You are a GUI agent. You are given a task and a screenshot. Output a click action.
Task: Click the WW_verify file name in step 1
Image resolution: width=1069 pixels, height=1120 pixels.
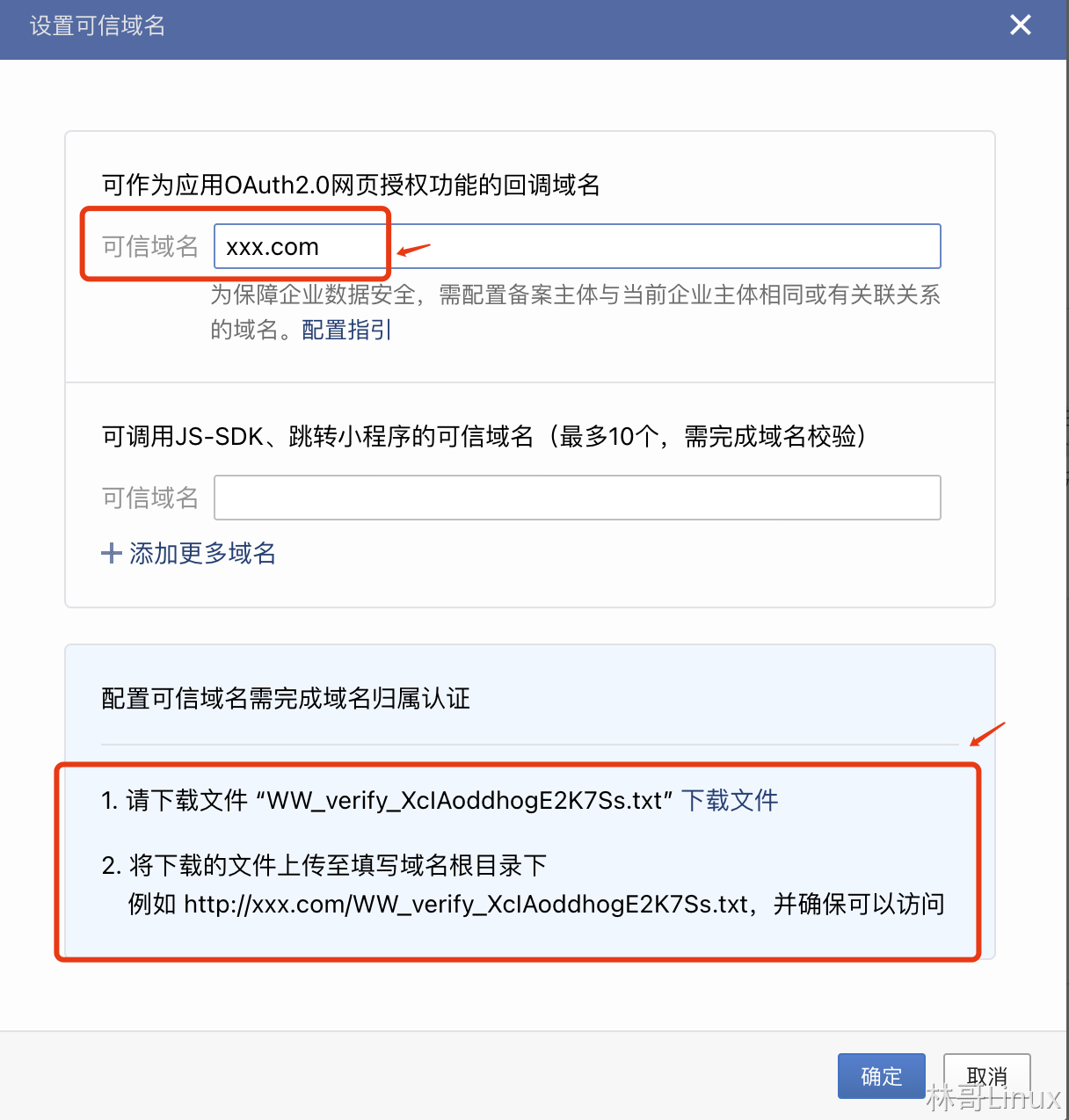[x=464, y=800]
